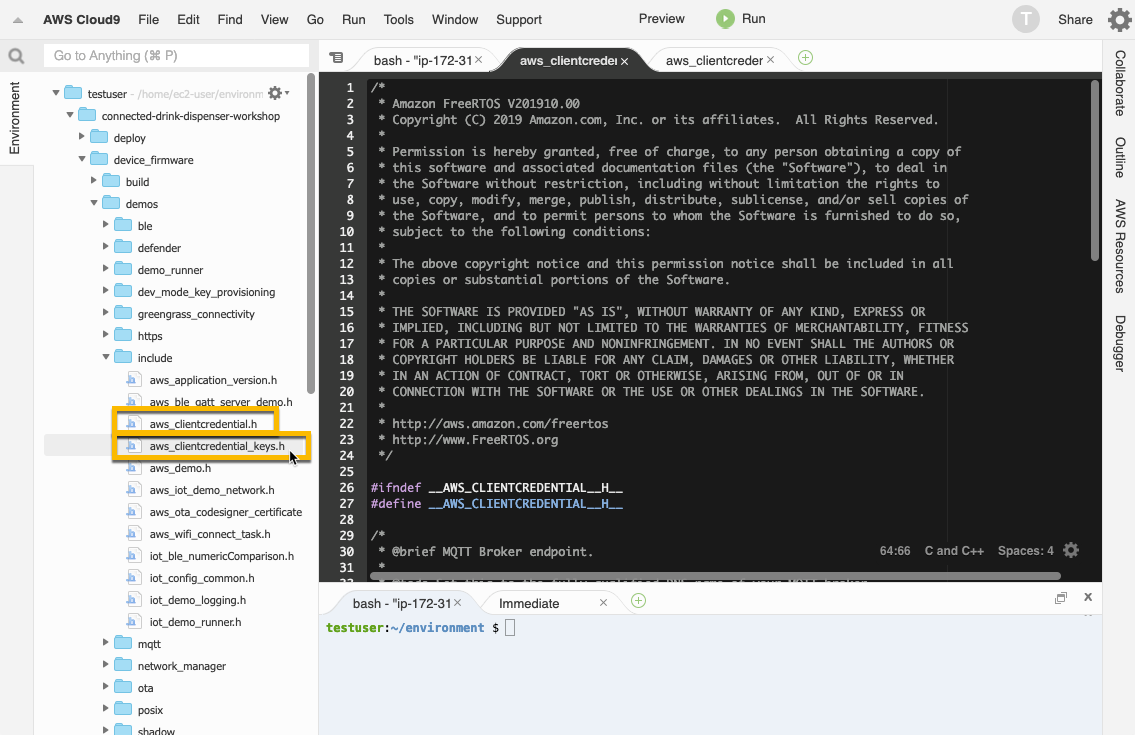The height and width of the screenshot is (735, 1135).
Task: Open file tree settings gear icon
Action: pyautogui.click(x=277, y=93)
